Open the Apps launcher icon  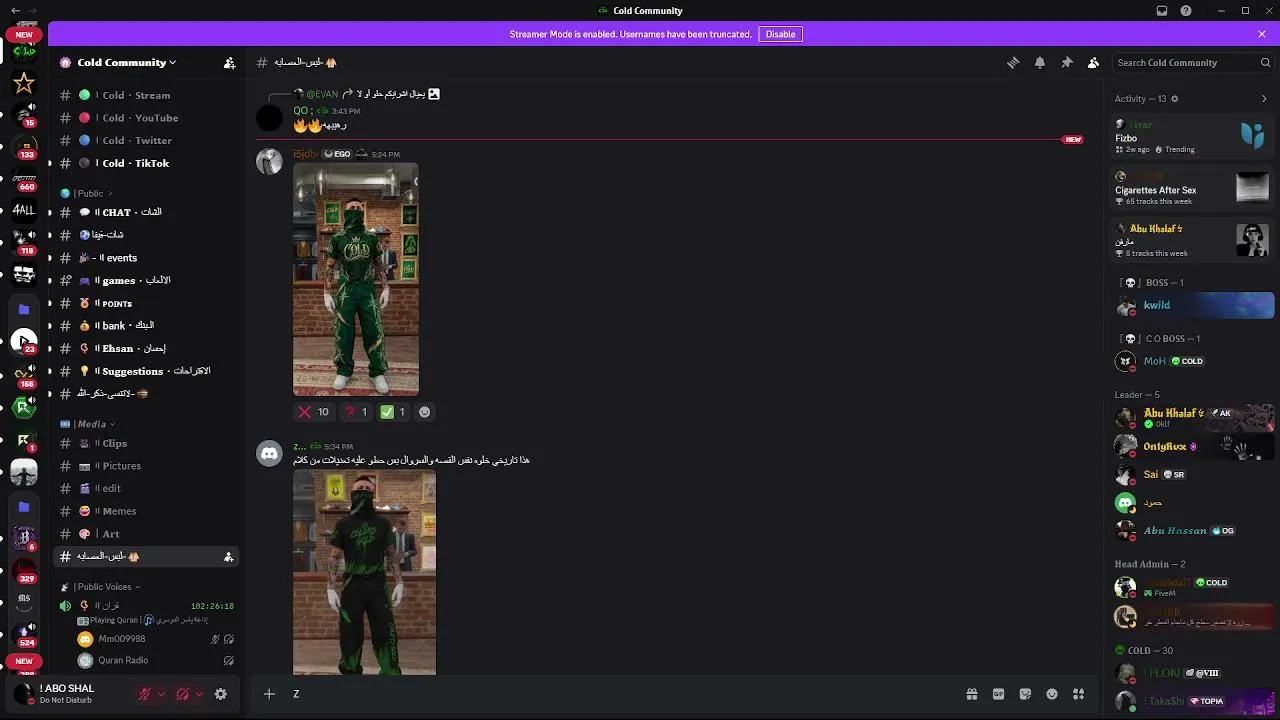[1078, 694]
